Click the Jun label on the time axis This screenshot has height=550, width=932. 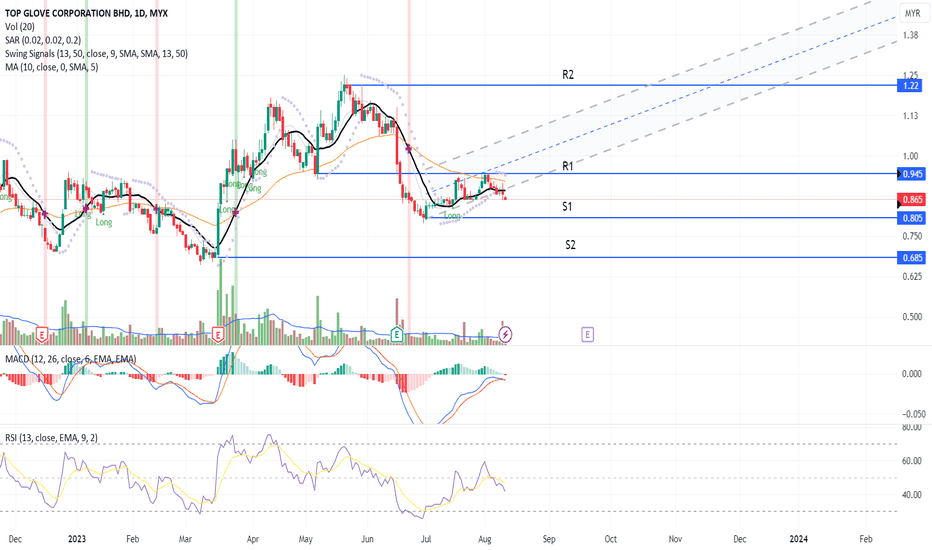point(367,539)
